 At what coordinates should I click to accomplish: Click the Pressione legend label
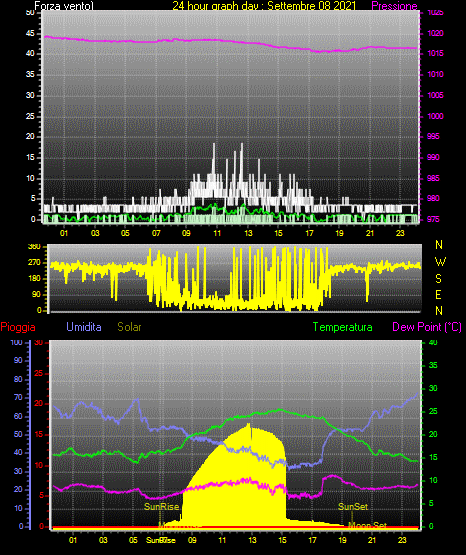(394, 6)
